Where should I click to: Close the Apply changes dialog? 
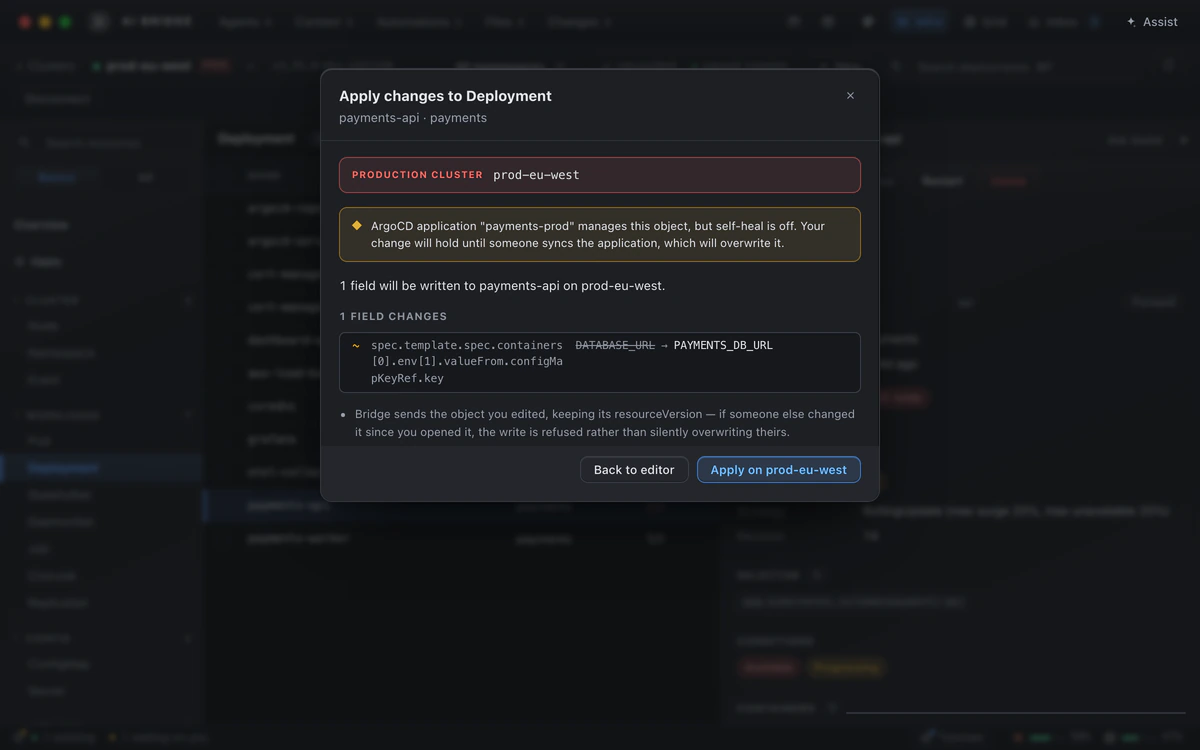(850, 96)
